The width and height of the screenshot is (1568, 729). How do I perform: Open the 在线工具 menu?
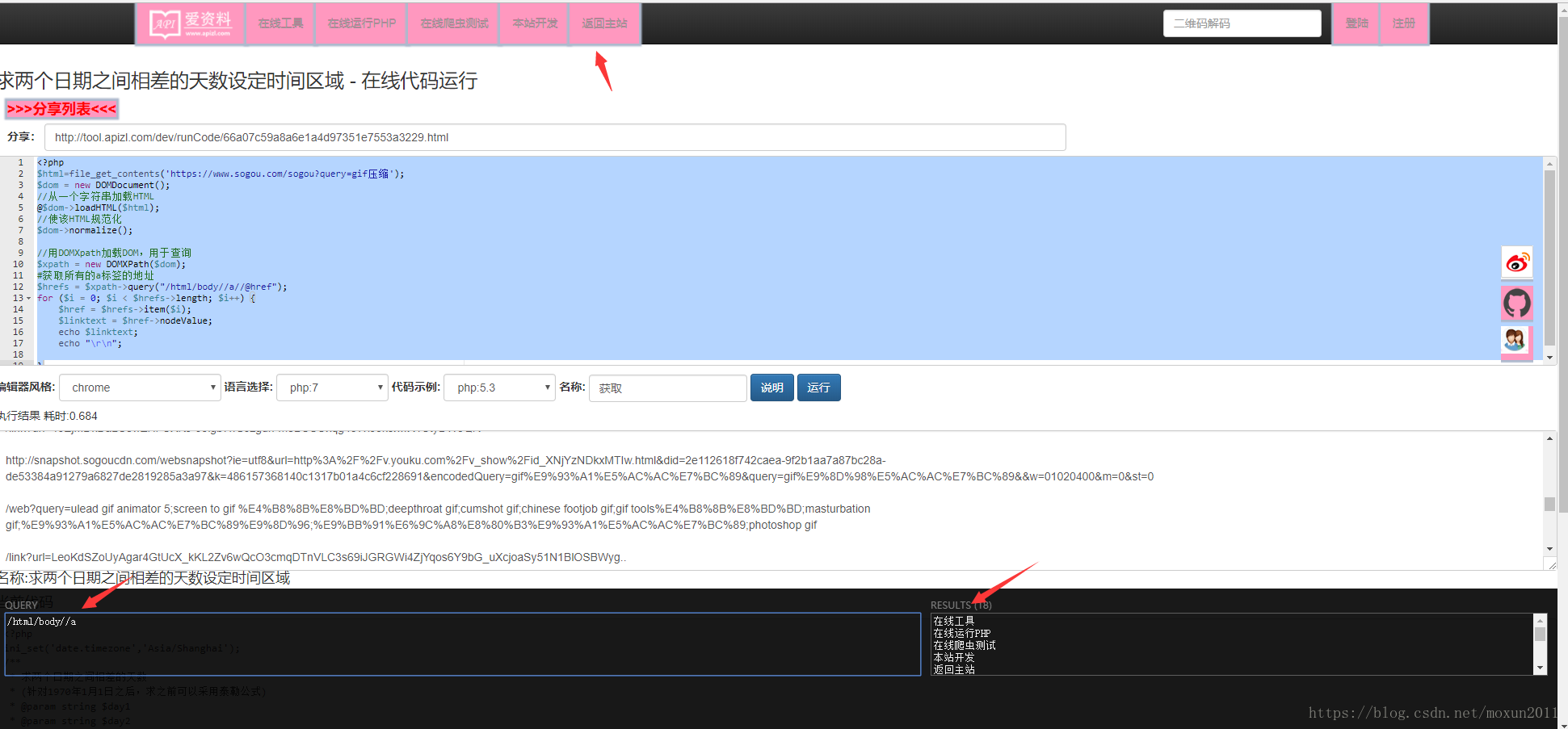point(281,23)
